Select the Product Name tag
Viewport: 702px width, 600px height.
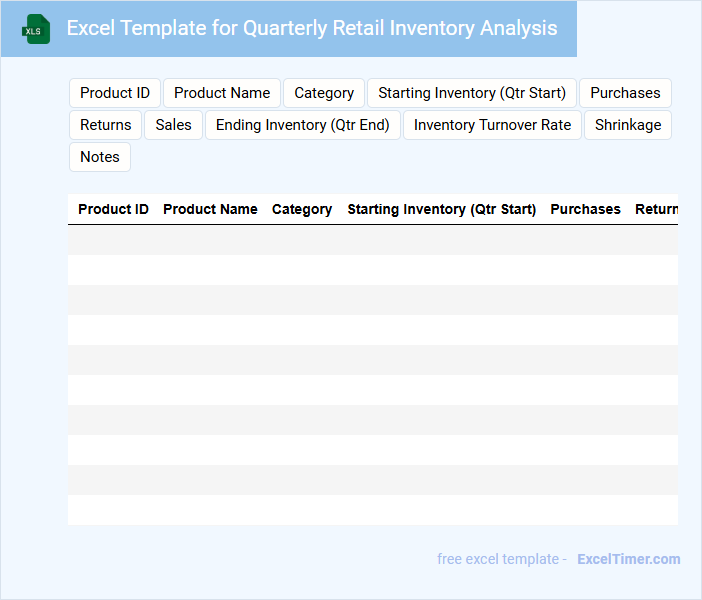click(222, 93)
